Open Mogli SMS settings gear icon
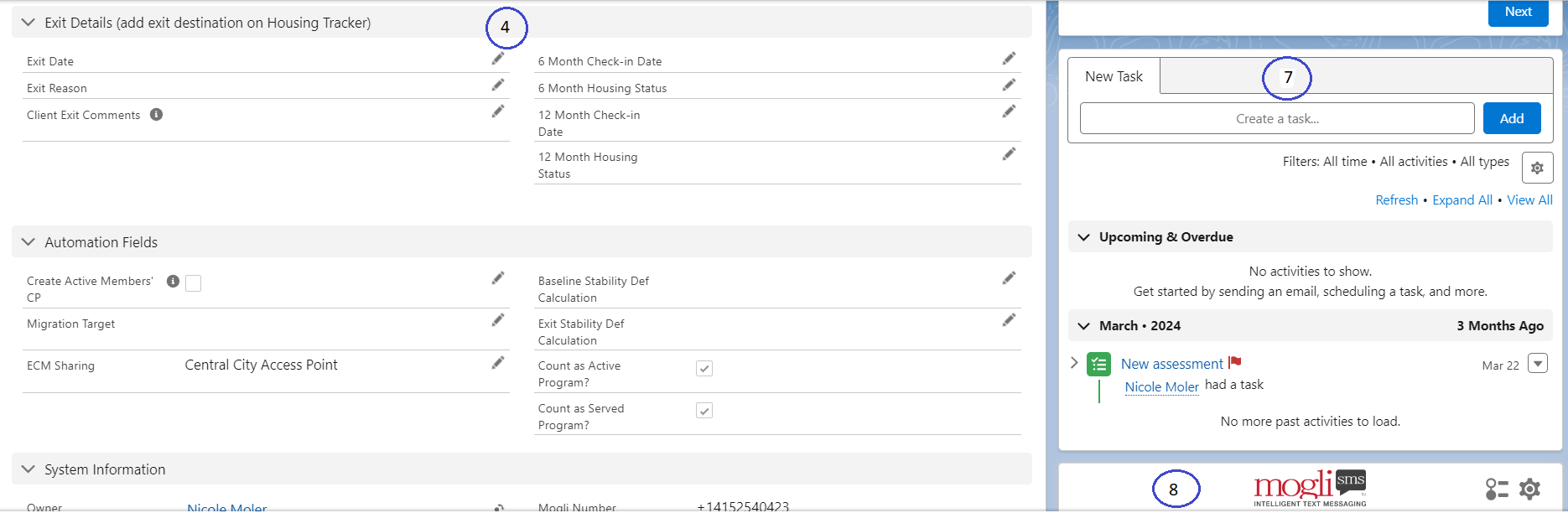The width and height of the screenshot is (1568, 513). tap(1530, 489)
